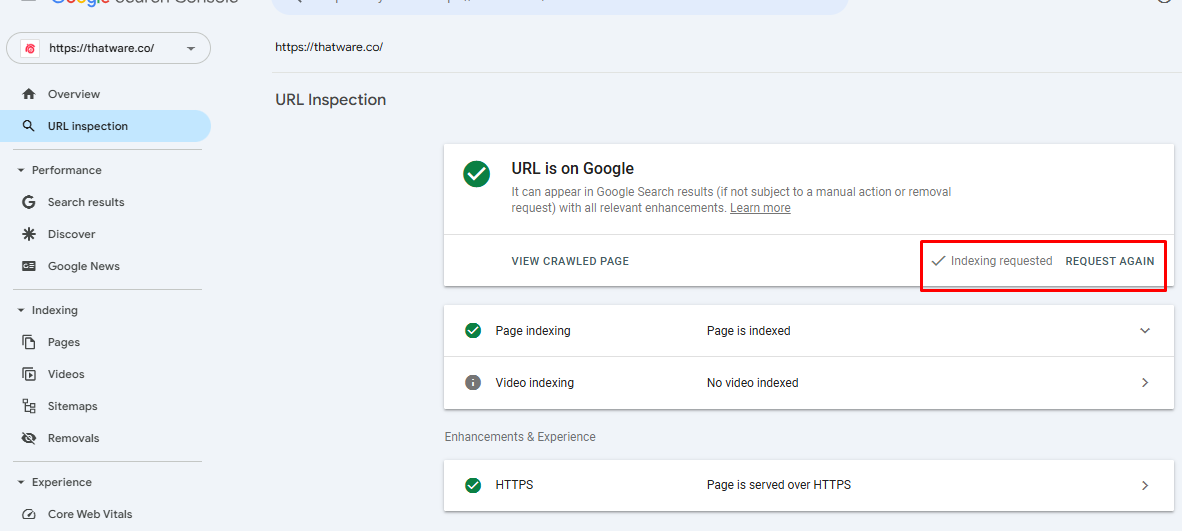The width and height of the screenshot is (1182, 531).
Task: Click the sitemap tree icon
Action: (x=29, y=406)
